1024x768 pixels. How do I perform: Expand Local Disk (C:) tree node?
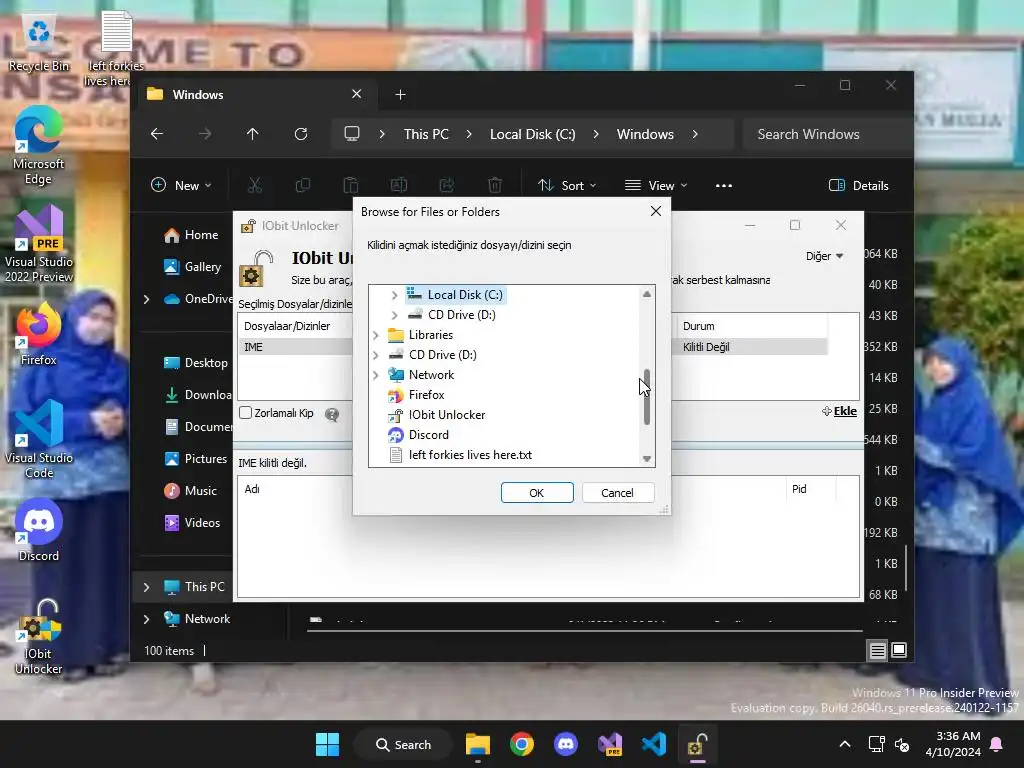click(x=394, y=295)
